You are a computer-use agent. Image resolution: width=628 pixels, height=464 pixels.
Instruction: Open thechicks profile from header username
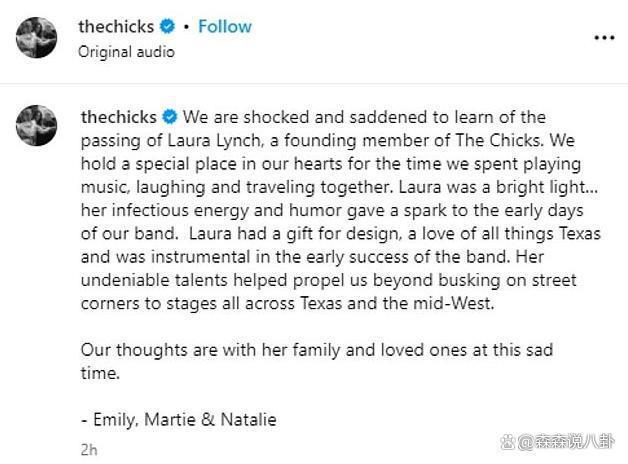[116, 28]
